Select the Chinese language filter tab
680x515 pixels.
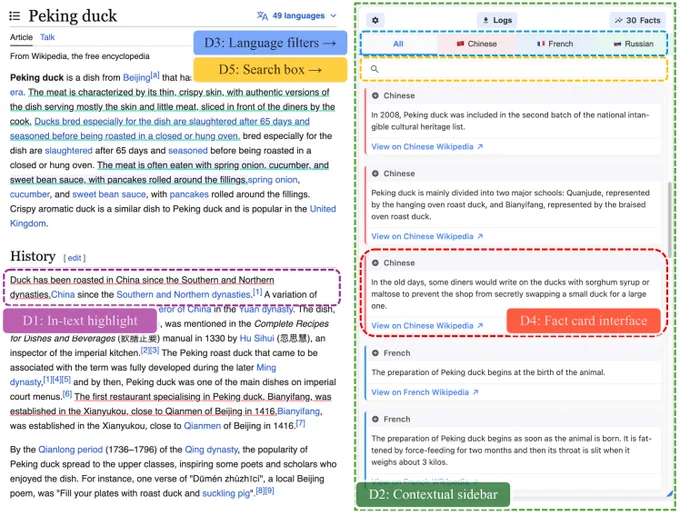pos(477,44)
